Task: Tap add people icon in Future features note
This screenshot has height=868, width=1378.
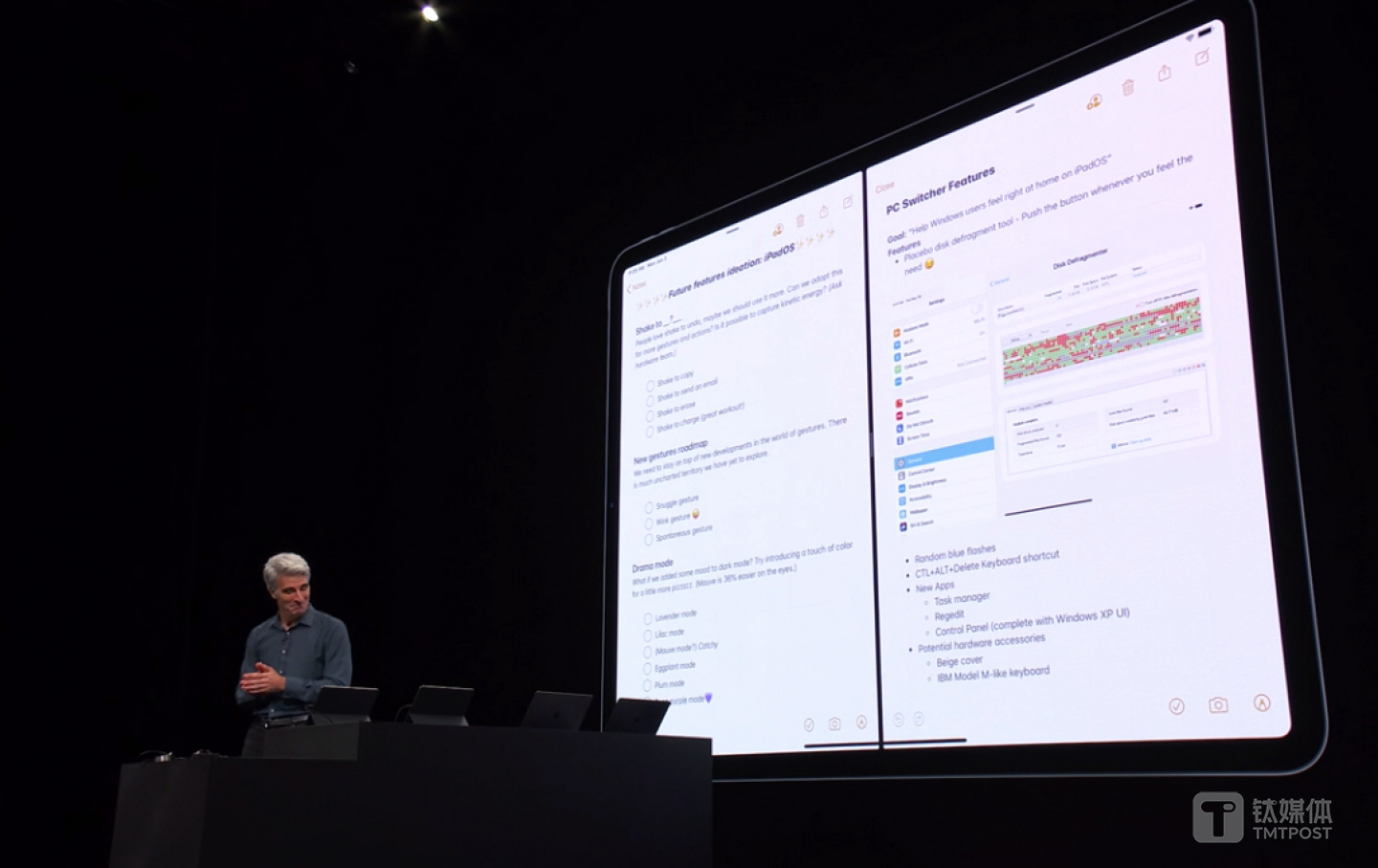Action: (778, 230)
